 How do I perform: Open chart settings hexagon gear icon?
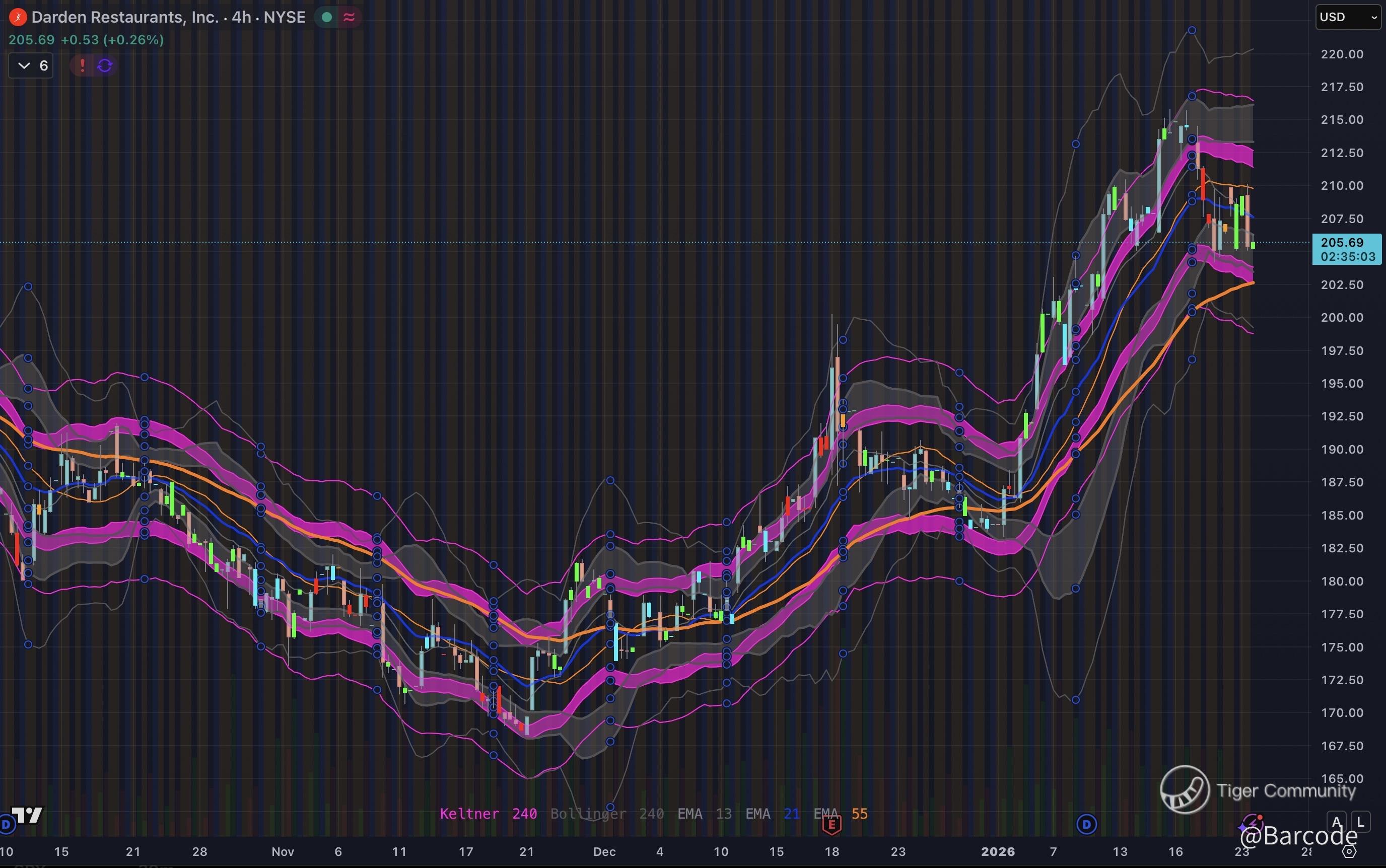click(x=1350, y=851)
